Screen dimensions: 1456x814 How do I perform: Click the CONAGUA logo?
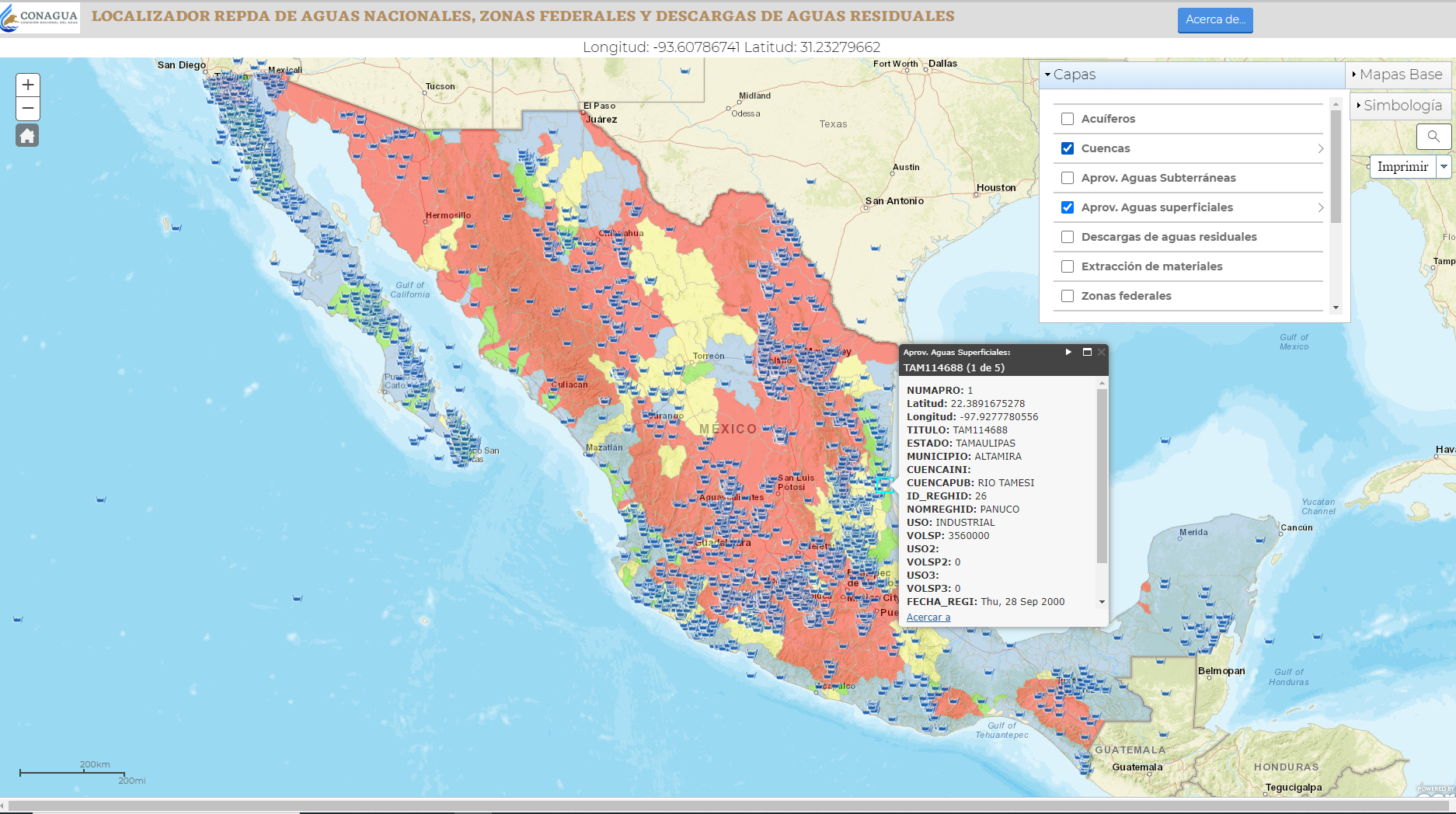click(x=40, y=18)
